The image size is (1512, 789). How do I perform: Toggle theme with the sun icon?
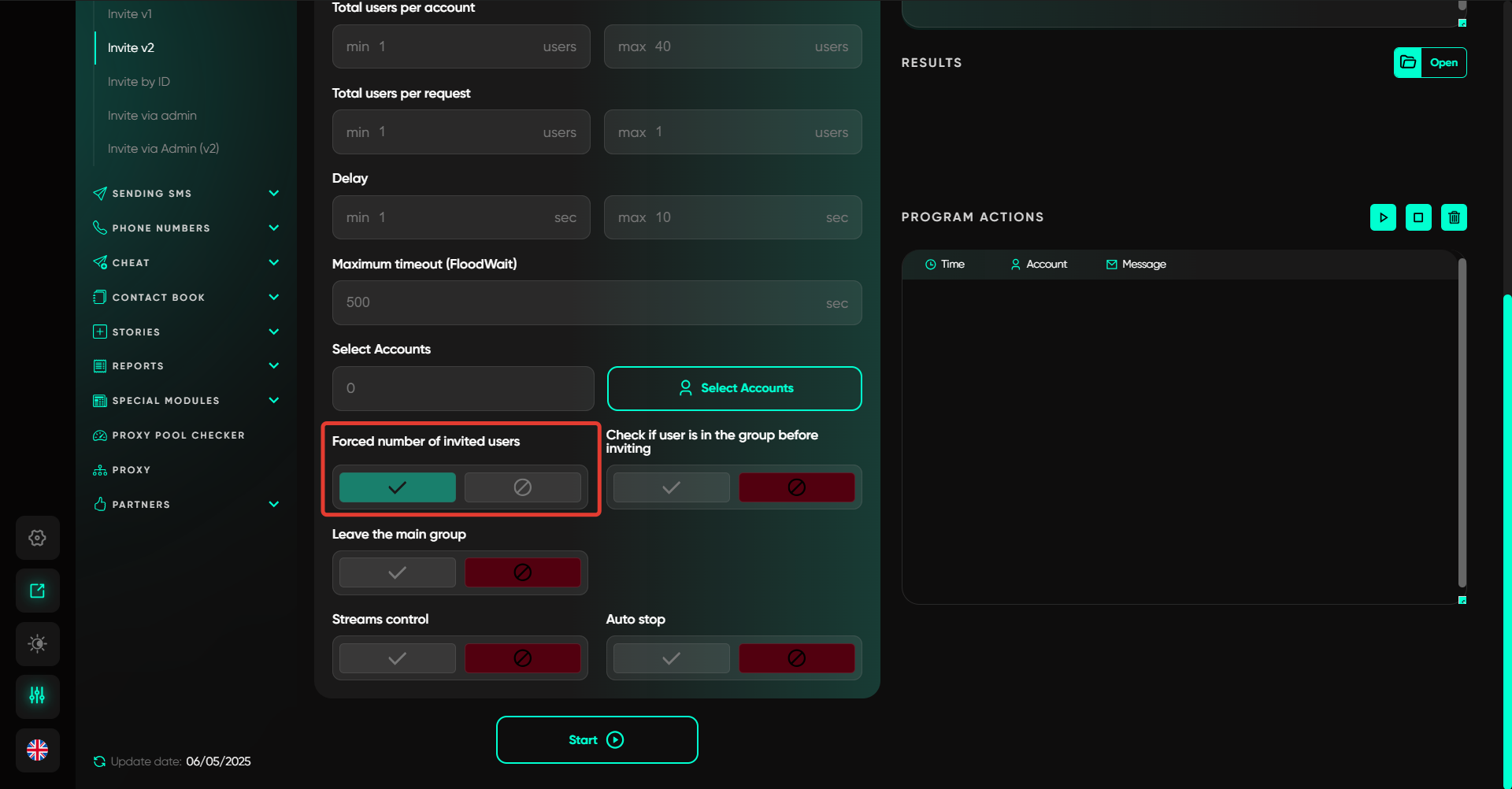(x=37, y=643)
